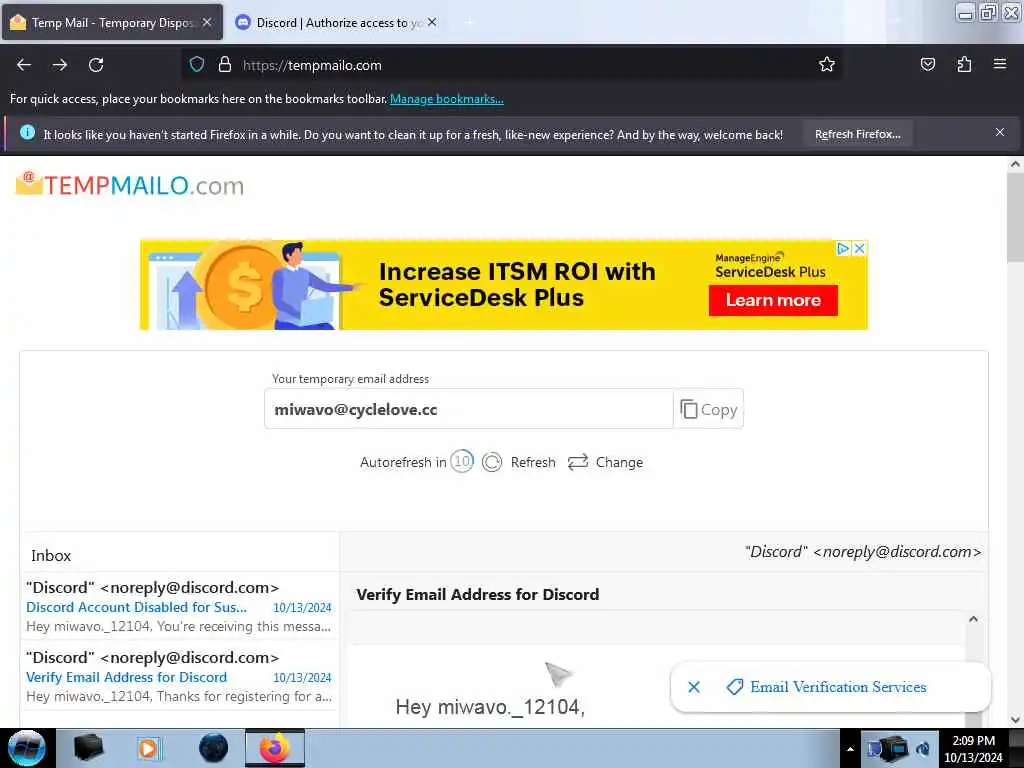This screenshot has width=1024, height=768.
Task: Open the extensions puzzle icon
Action: click(964, 64)
